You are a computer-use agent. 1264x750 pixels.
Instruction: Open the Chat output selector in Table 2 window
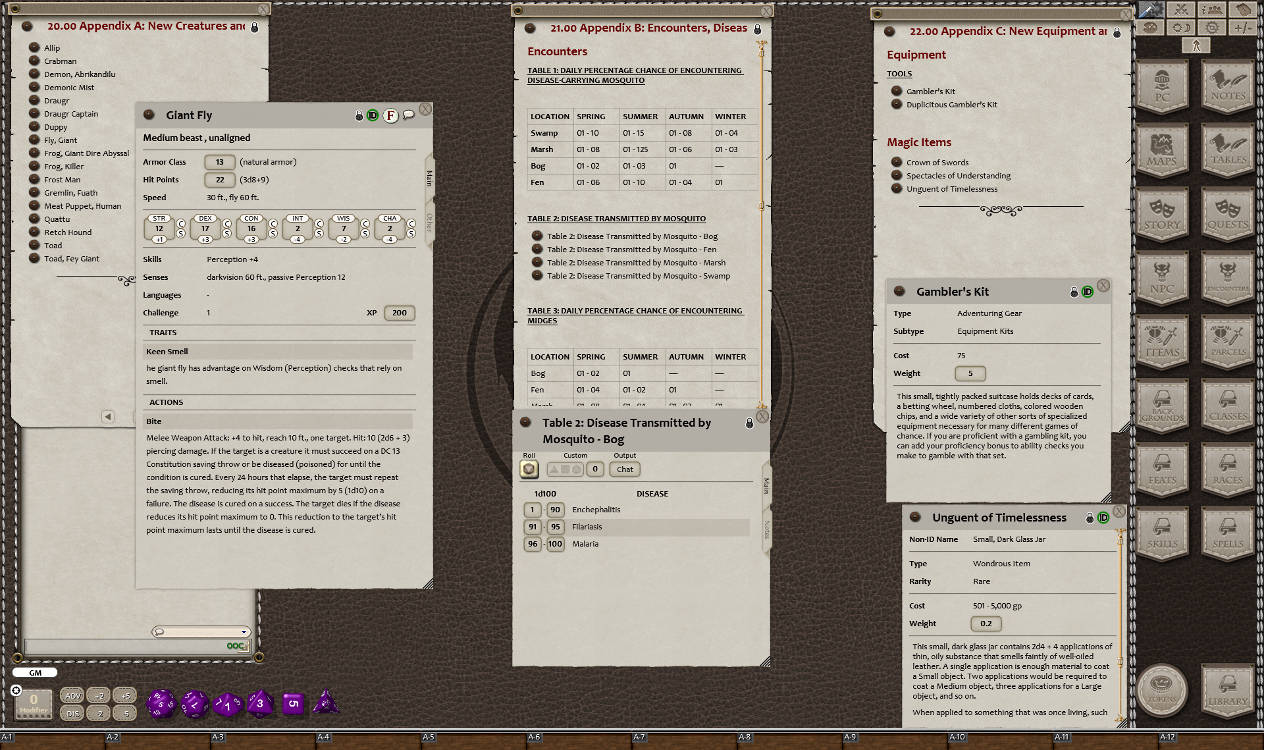tap(623, 469)
